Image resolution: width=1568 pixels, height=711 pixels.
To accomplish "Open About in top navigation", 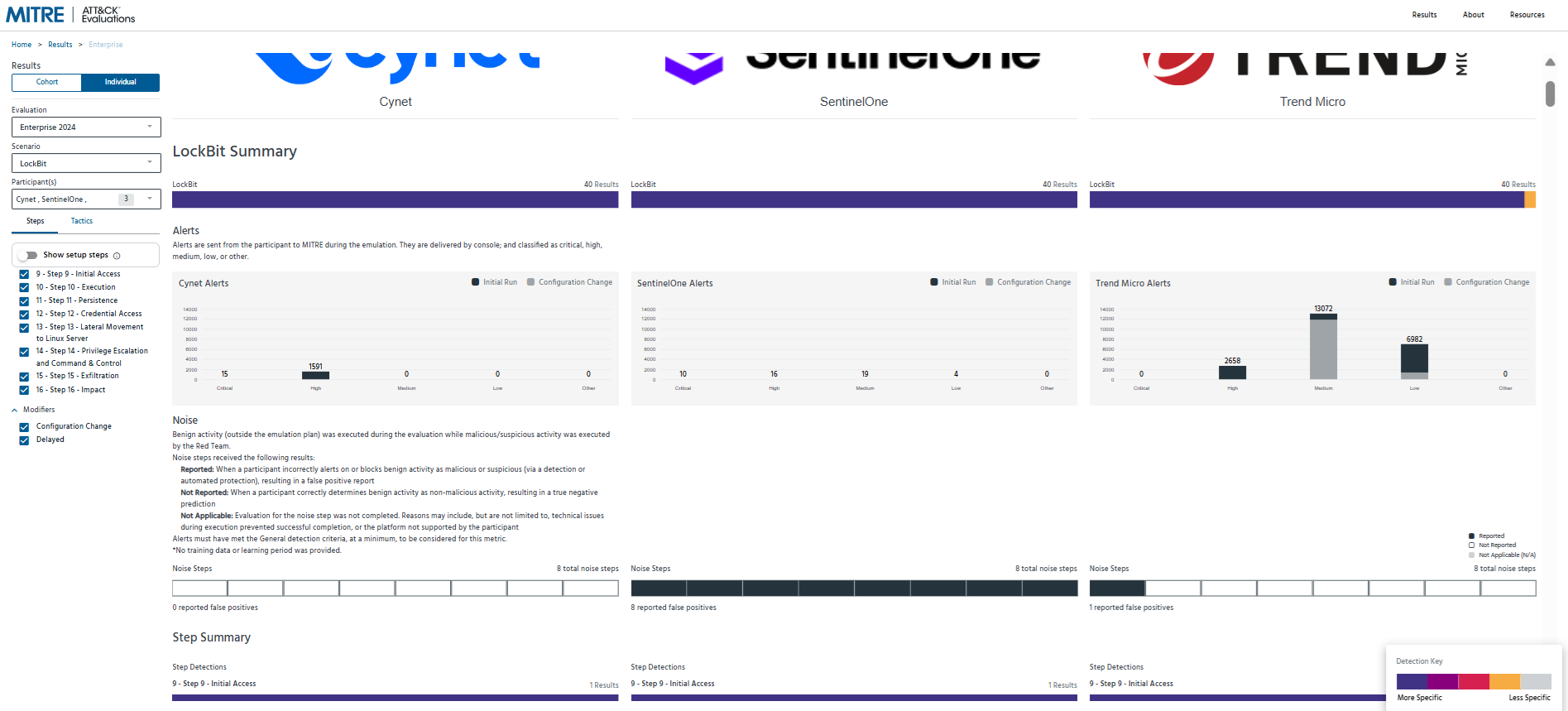I will (1473, 15).
